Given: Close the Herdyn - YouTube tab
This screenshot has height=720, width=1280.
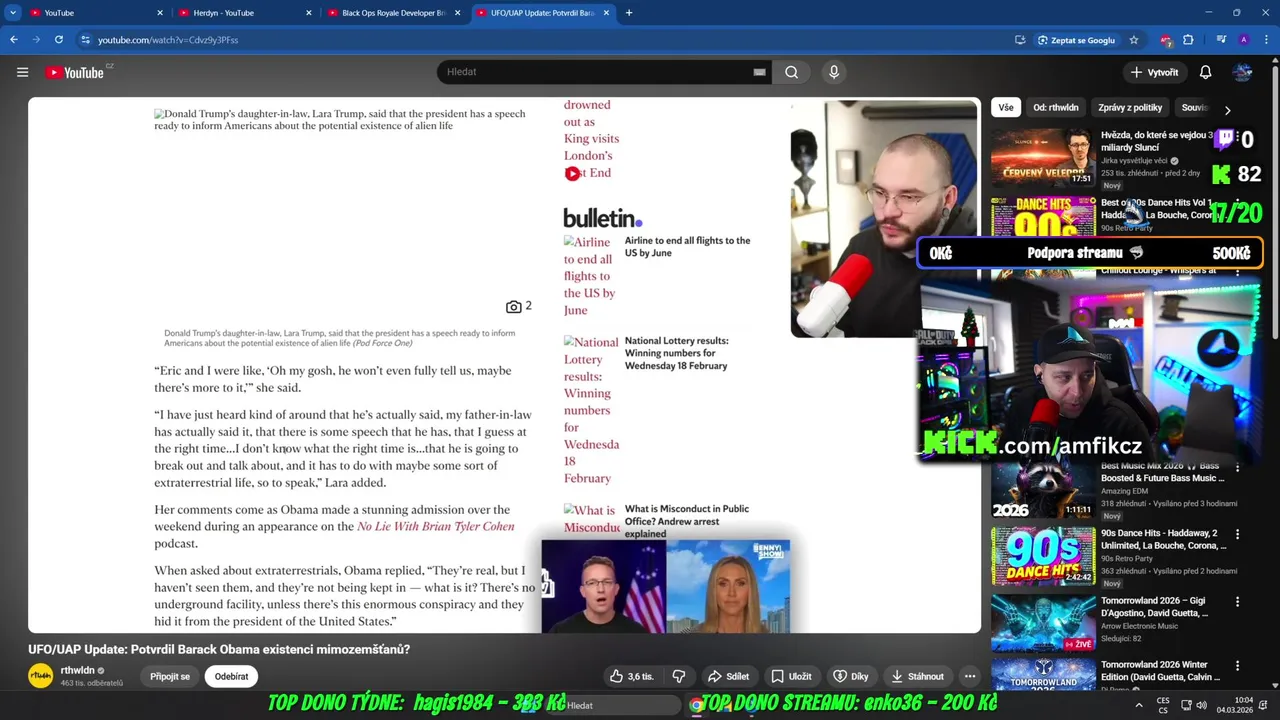Looking at the screenshot, I should click(309, 13).
